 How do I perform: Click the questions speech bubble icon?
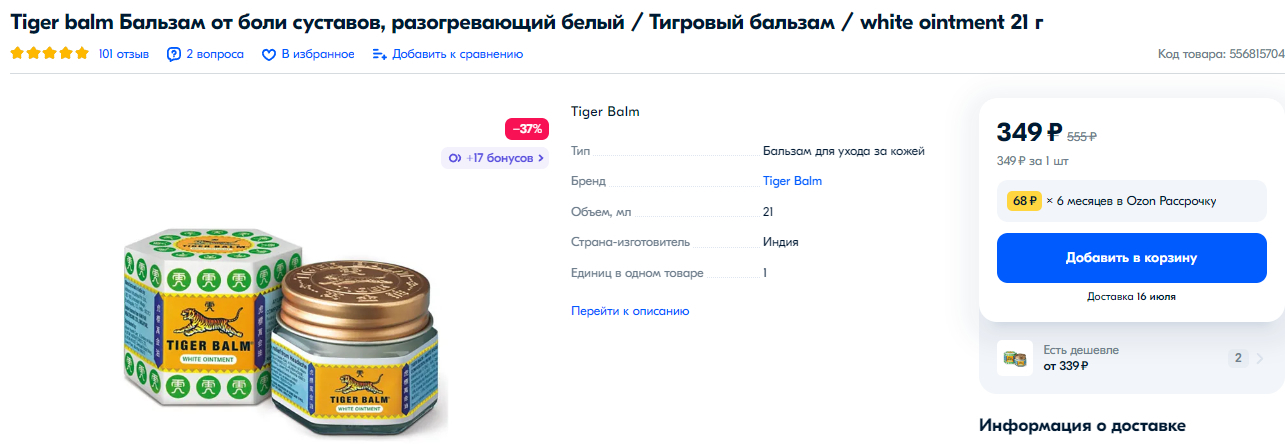pyautogui.click(x=174, y=54)
